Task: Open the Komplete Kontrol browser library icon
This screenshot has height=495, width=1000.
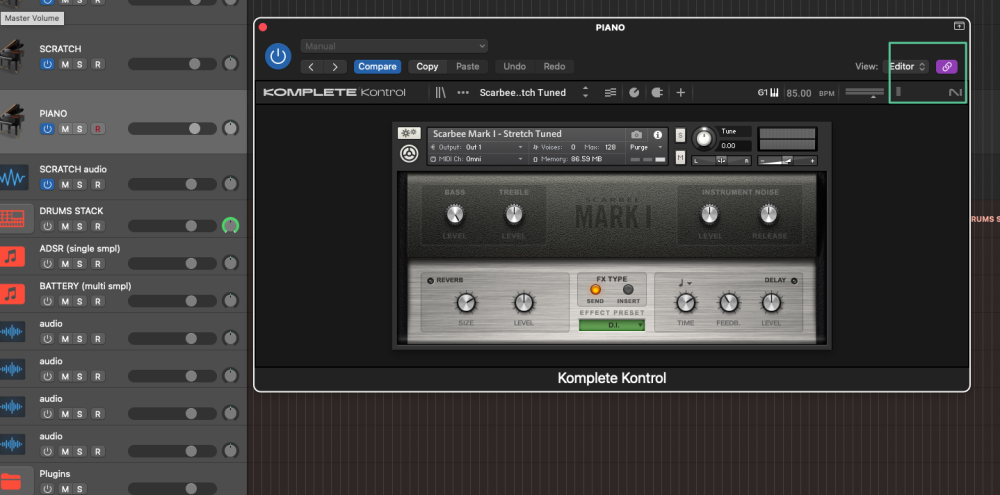Action: [441, 92]
